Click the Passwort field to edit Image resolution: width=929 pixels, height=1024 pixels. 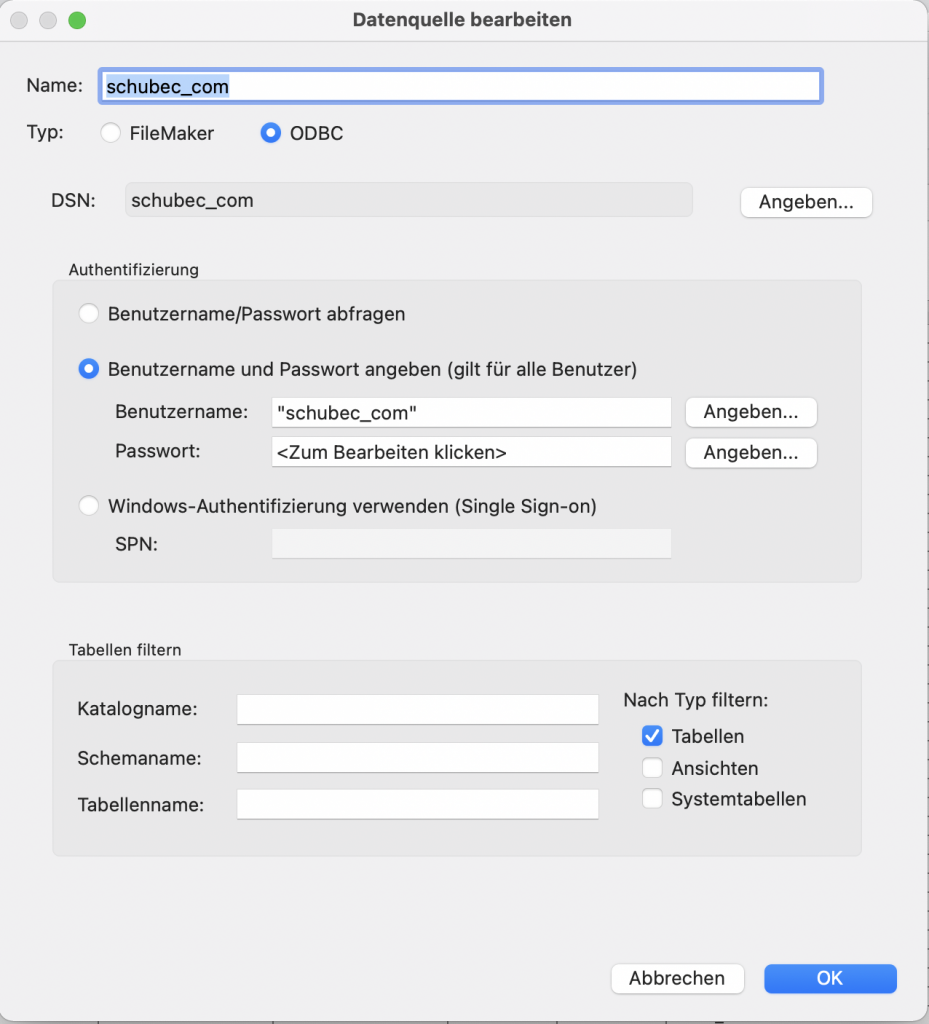tap(471, 452)
